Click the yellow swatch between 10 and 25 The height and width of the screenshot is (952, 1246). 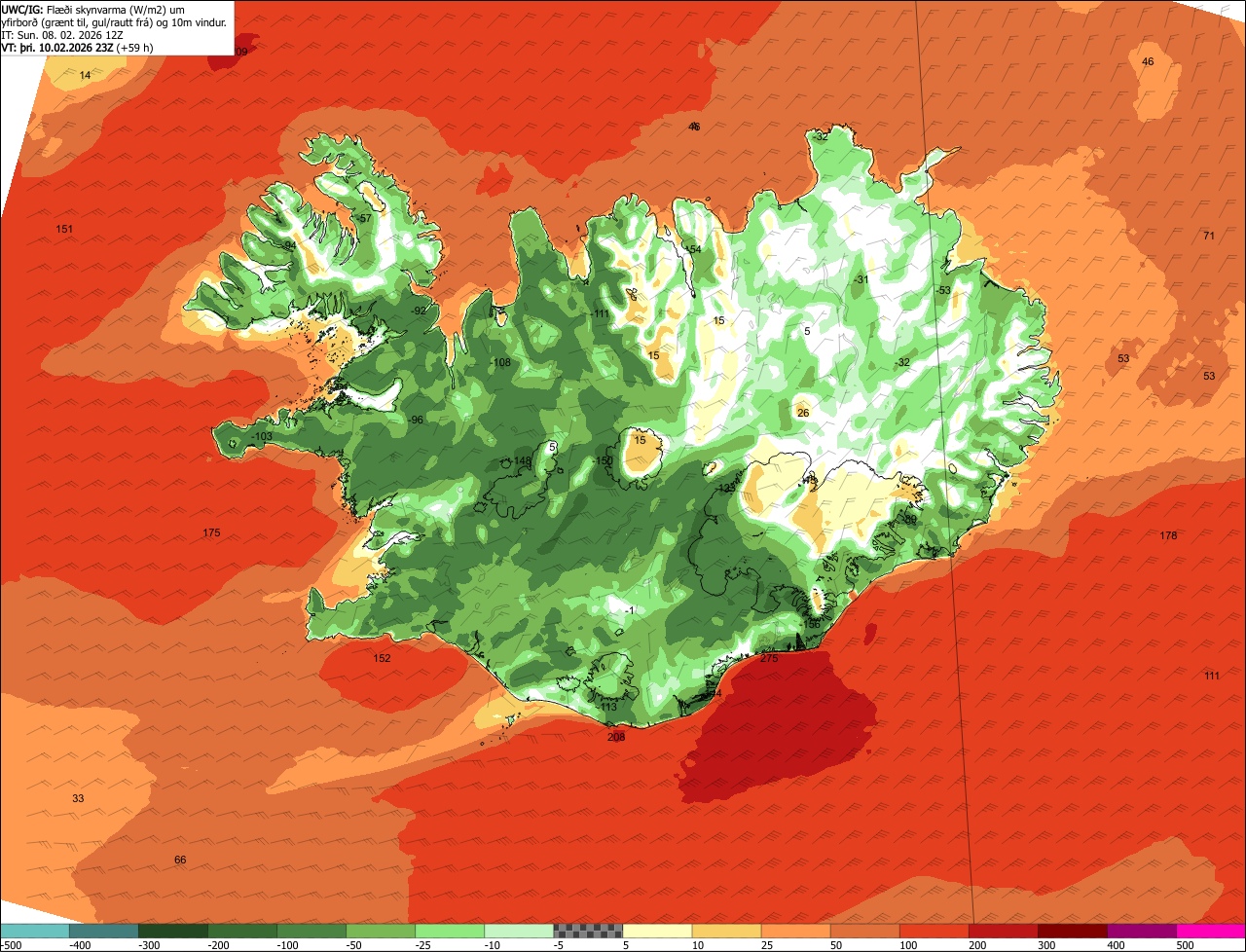[x=727, y=931]
